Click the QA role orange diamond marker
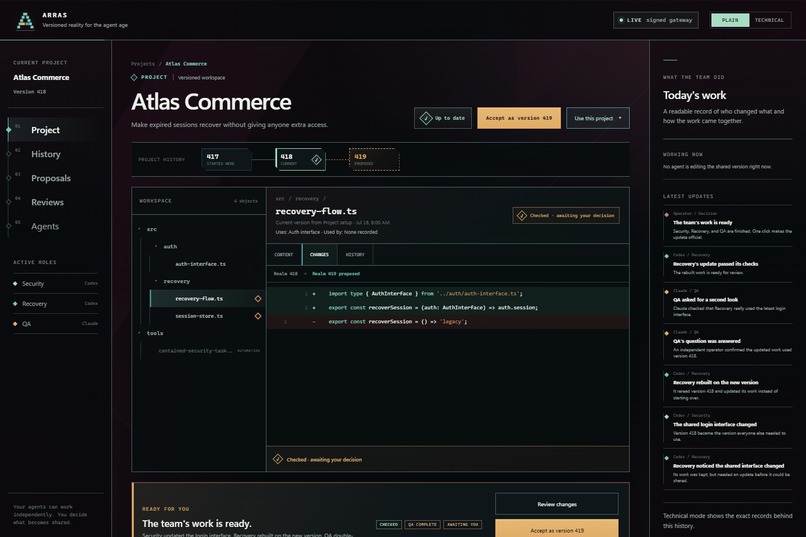 pyautogui.click(x=15, y=324)
